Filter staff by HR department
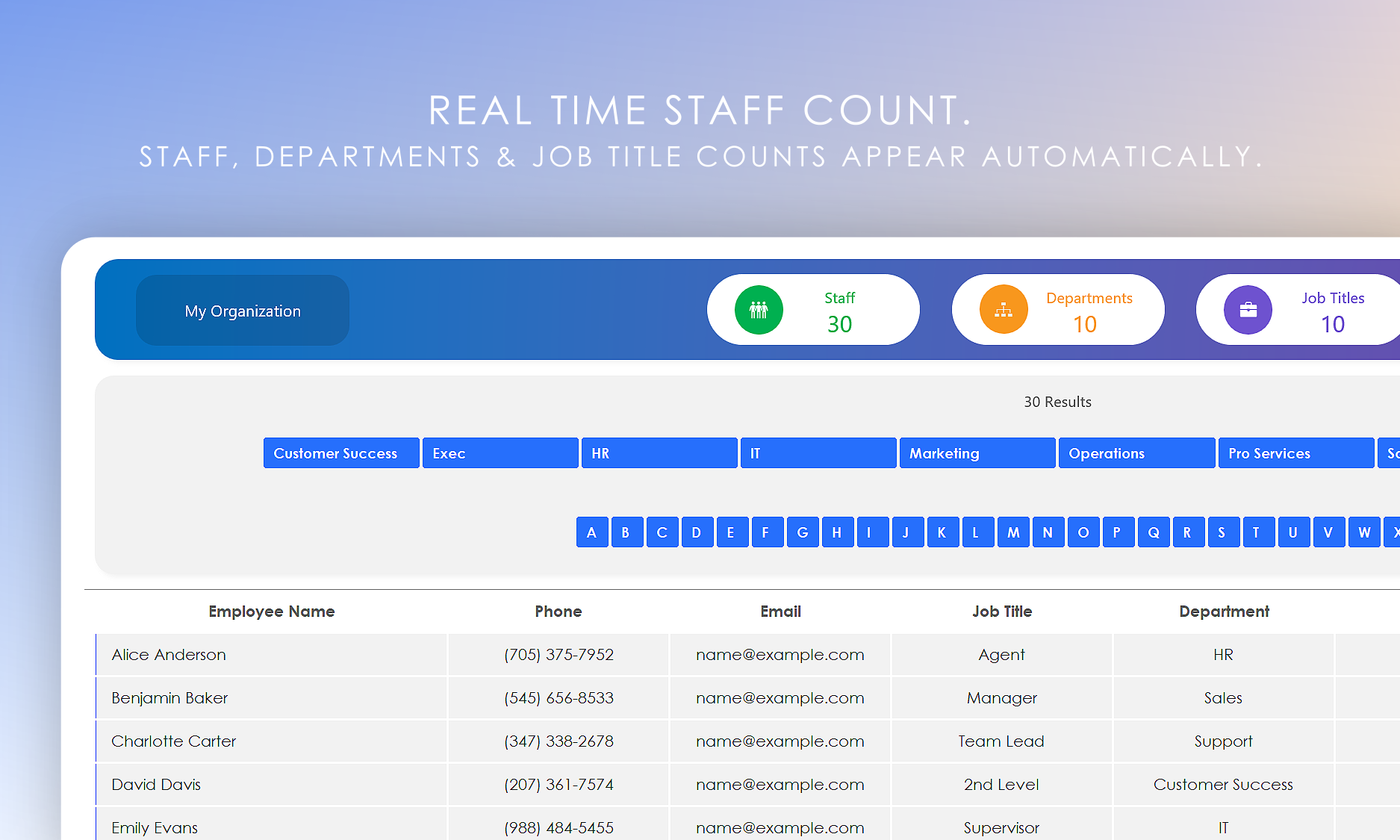The height and width of the screenshot is (840, 1400). tap(659, 453)
